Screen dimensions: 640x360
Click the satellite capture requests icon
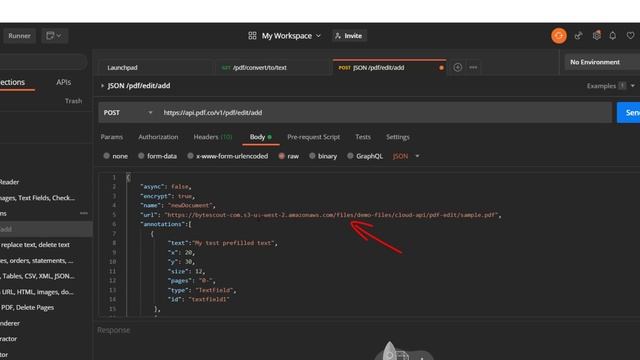pyautogui.click(x=578, y=36)
